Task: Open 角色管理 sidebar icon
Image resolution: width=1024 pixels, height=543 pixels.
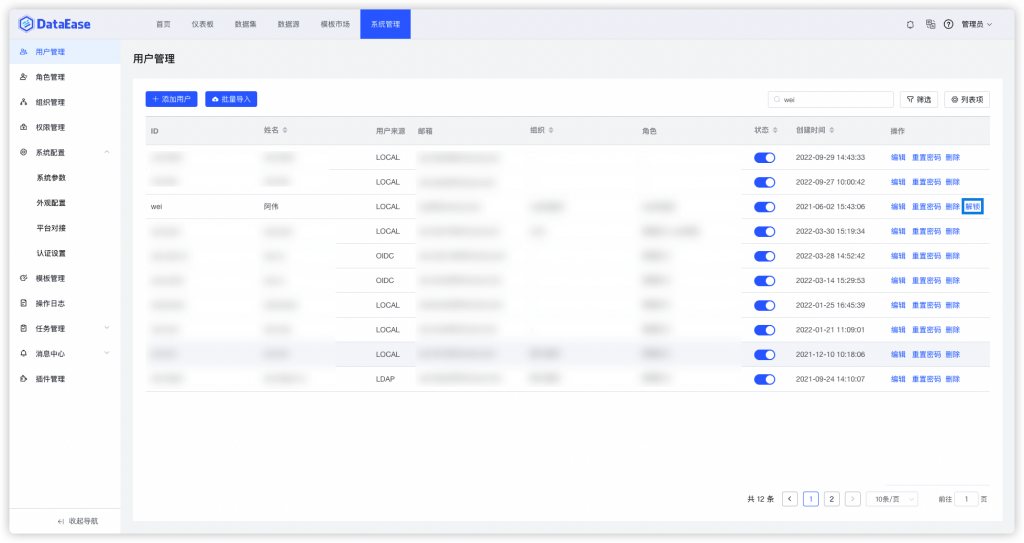Action: [24, 77]
